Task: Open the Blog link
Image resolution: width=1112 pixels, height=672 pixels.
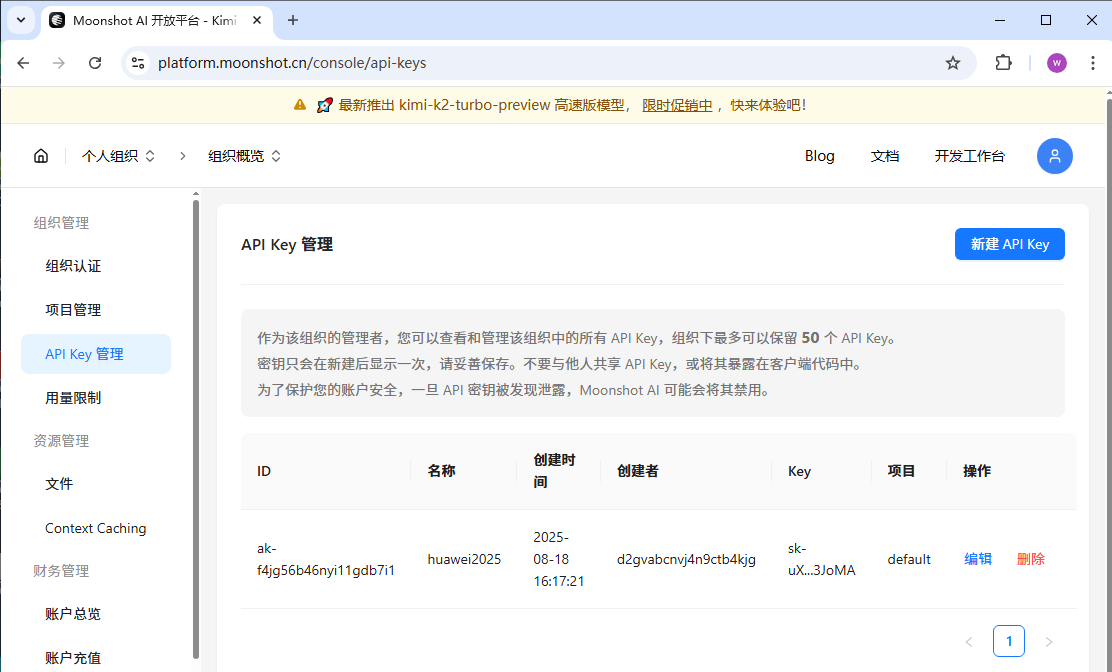Action: [819, 156]
